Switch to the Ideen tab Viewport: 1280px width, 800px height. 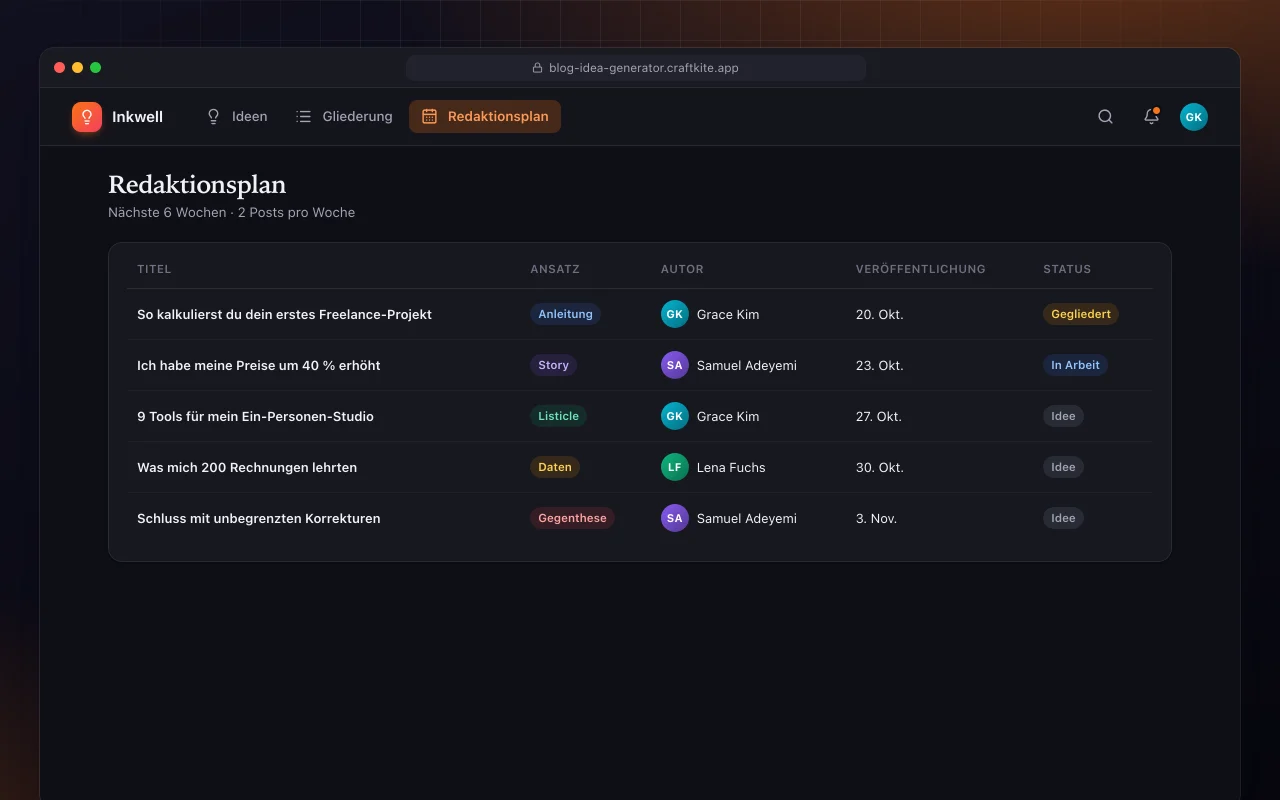point(237,117)
